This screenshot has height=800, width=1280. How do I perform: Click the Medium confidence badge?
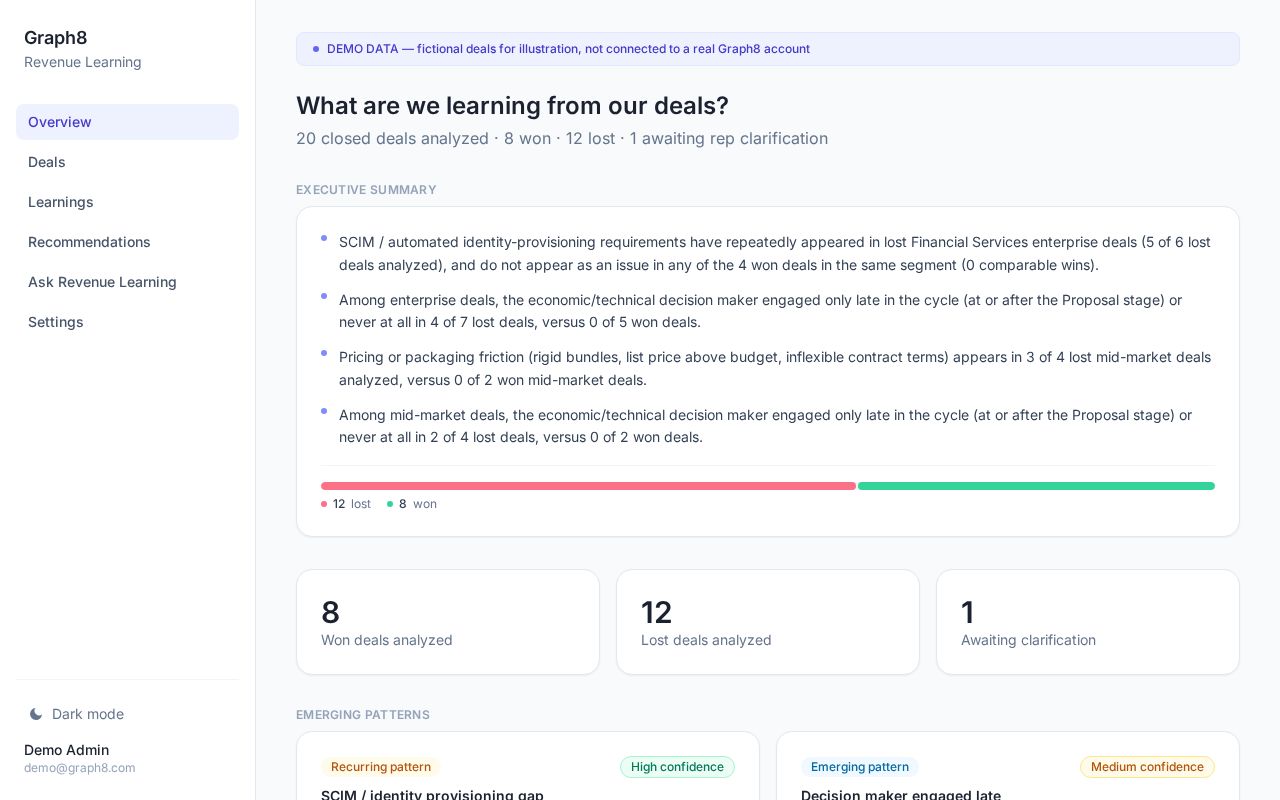[1147, 767]
